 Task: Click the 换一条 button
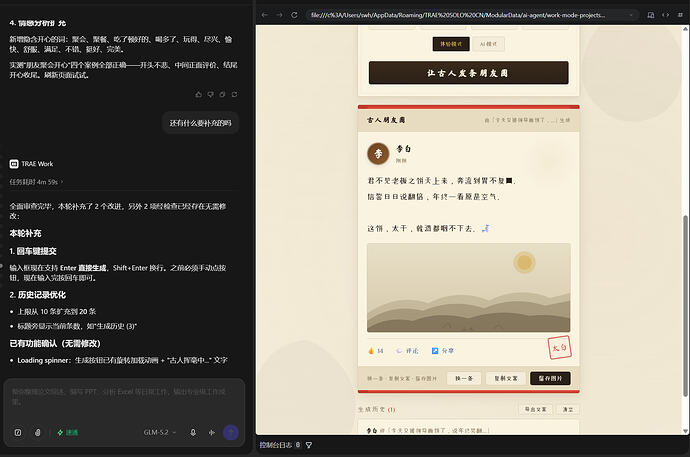[464, 378]
